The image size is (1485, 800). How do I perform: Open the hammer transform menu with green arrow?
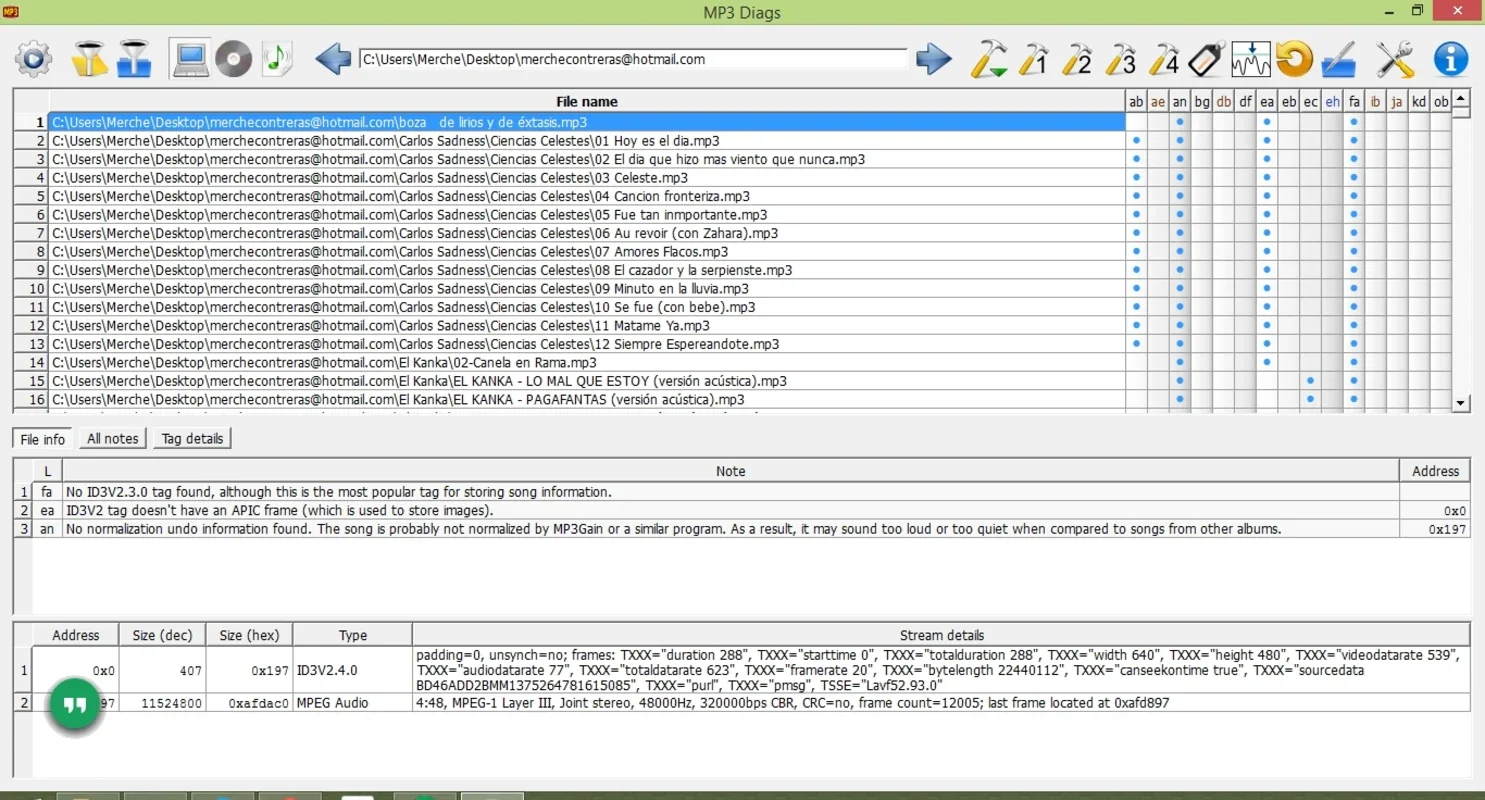(x=988, y=59)
